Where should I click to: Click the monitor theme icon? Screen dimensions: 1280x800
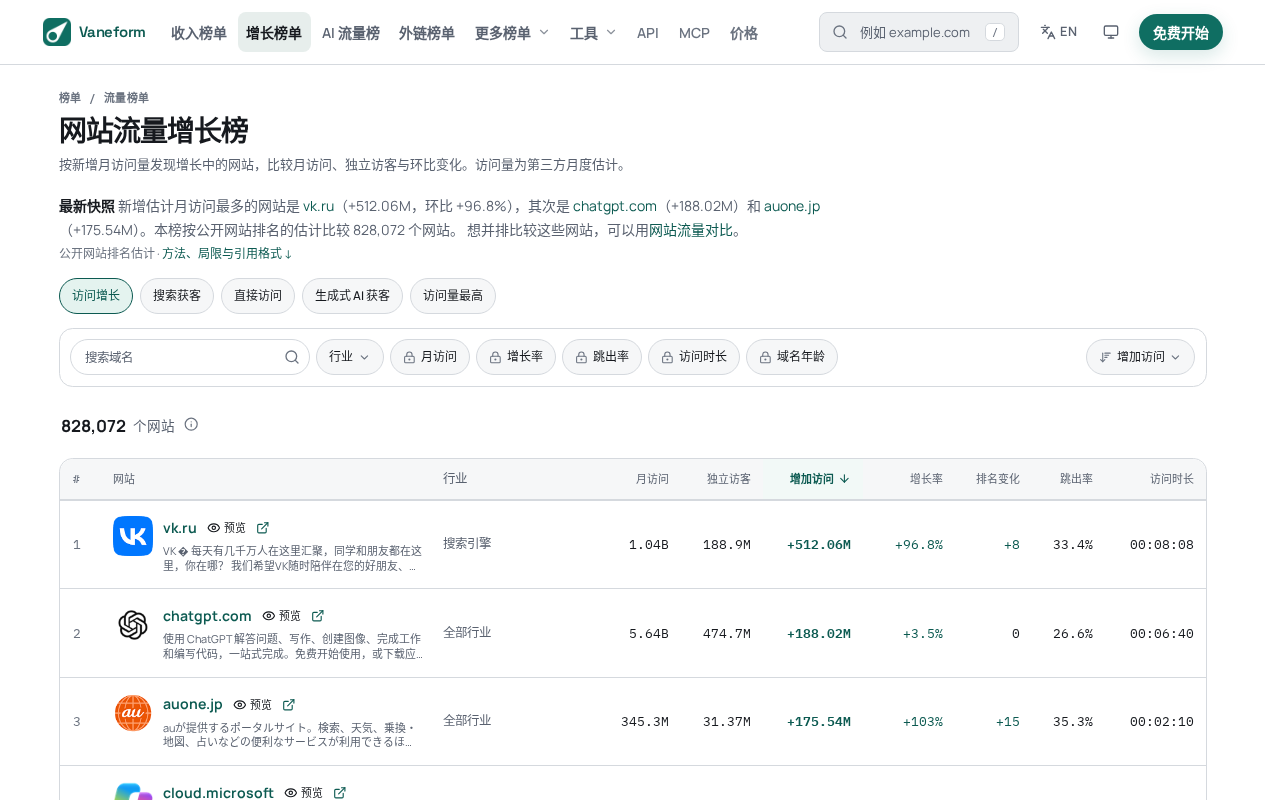(1111, 32)
